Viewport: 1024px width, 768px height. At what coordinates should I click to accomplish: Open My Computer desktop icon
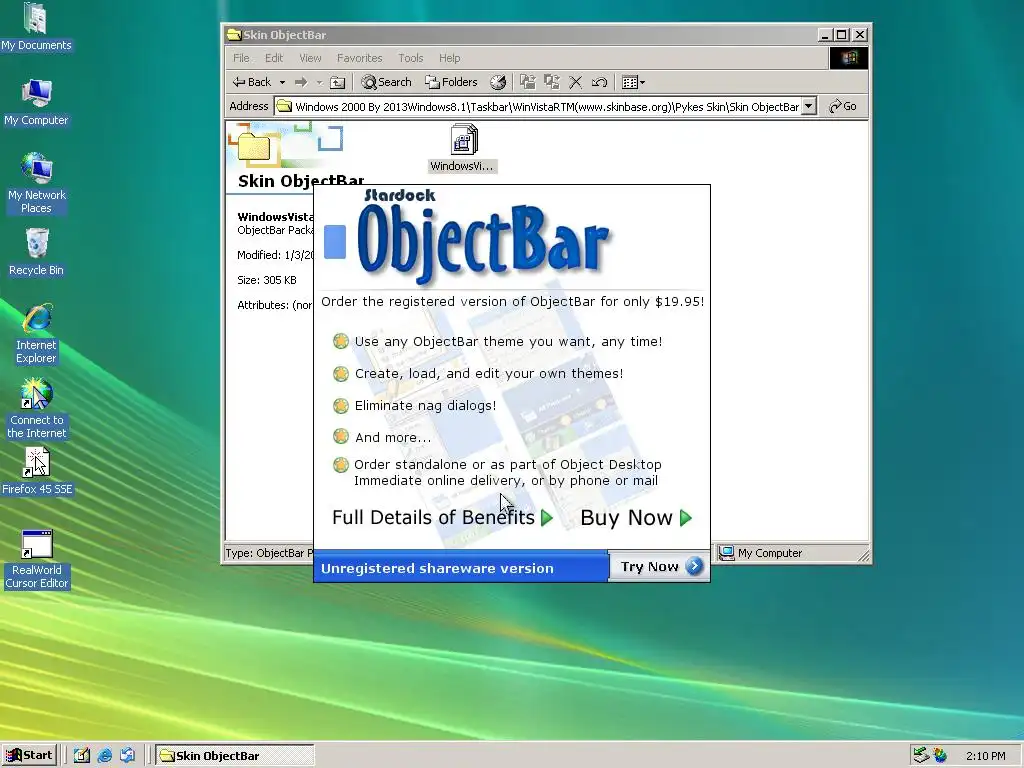(36, 102)
